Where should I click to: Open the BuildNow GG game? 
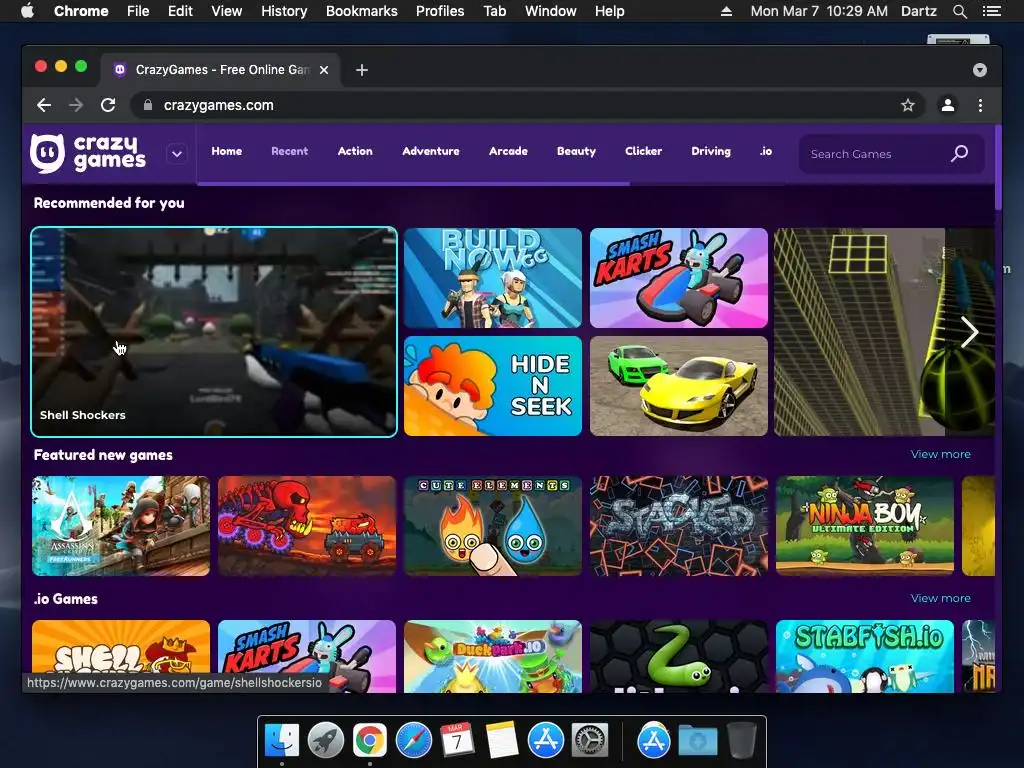tap(492, 278)
